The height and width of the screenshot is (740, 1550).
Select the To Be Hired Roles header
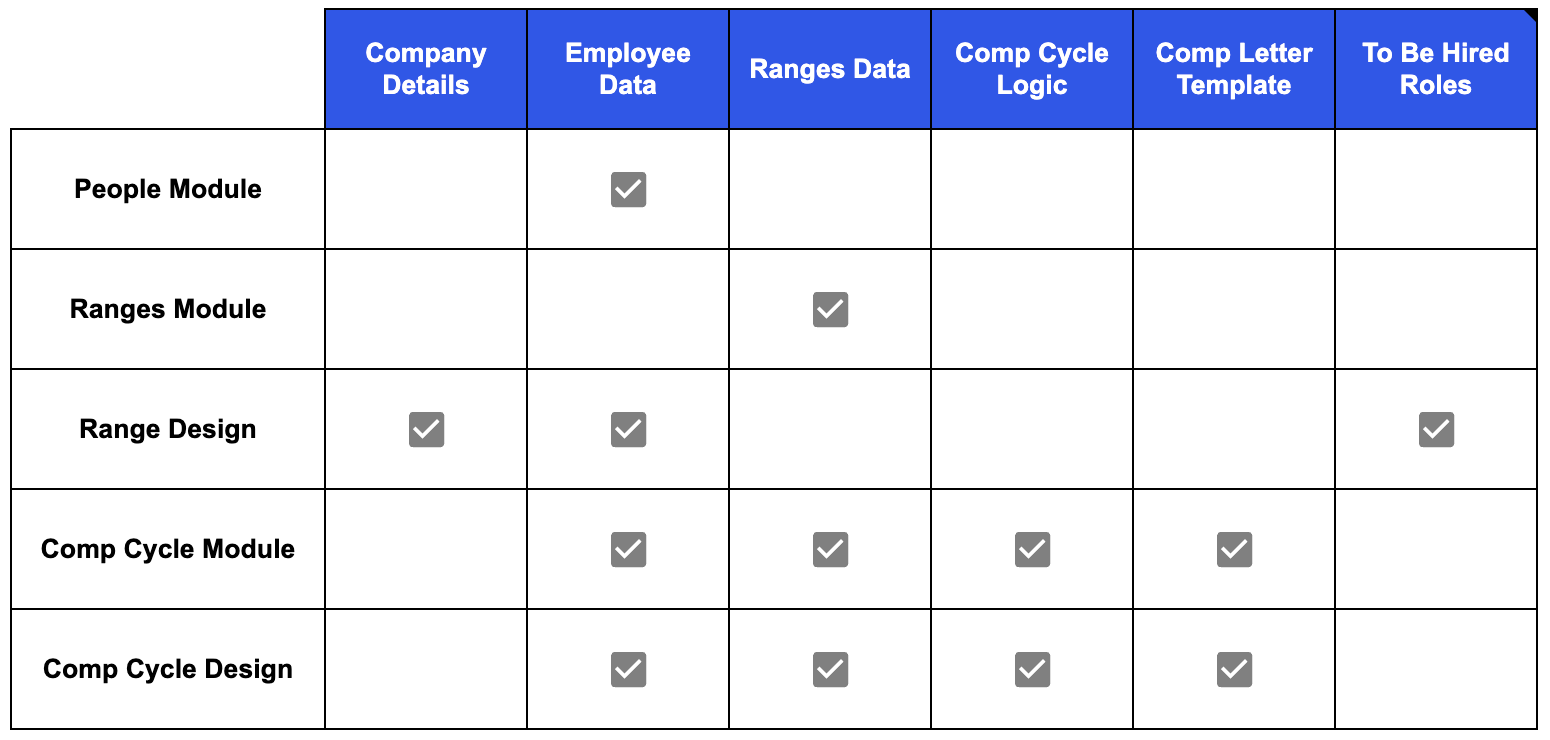1436,69
